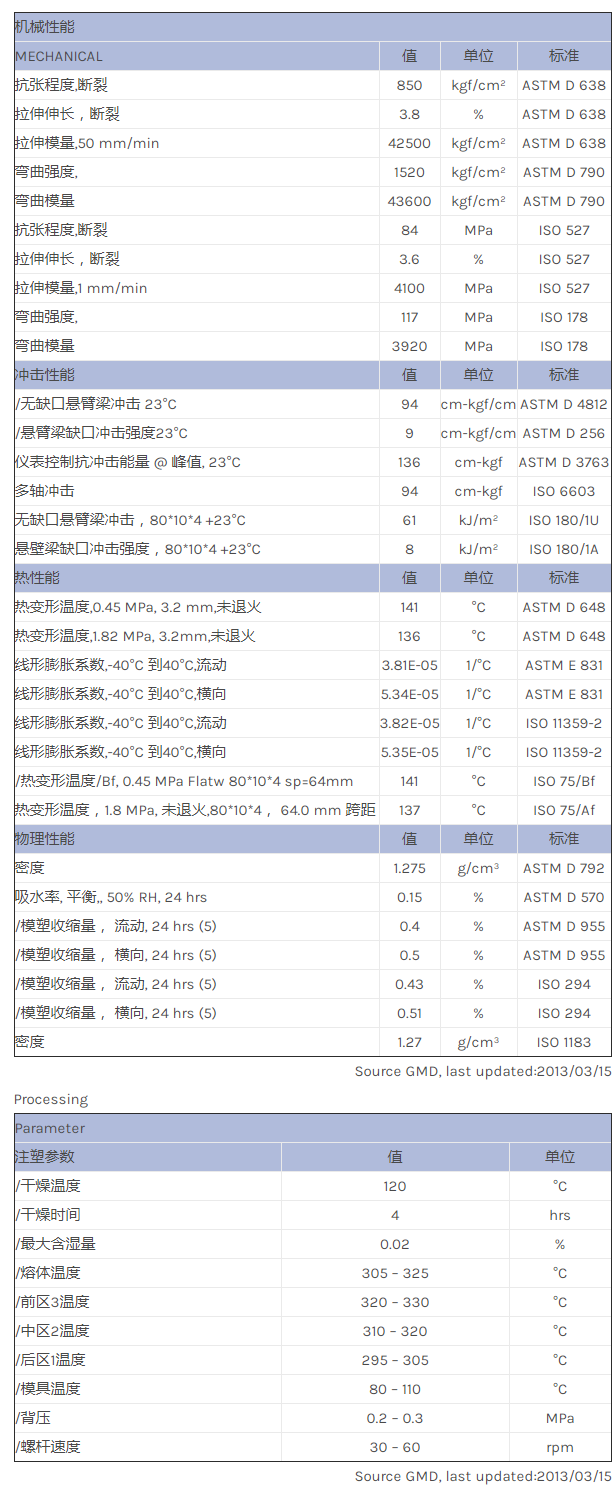Select the 305 – 325 melt temperature value
Viewport: 615px width, 1493px height.
pos(395,1273)
